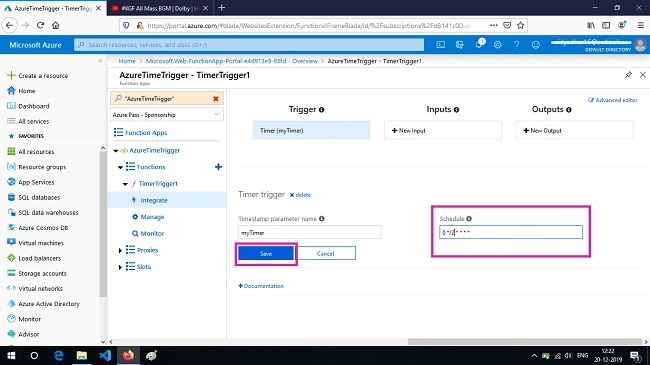Open the Azure help question mark
This screenshot has height=365, width=650.
[517, 44]
